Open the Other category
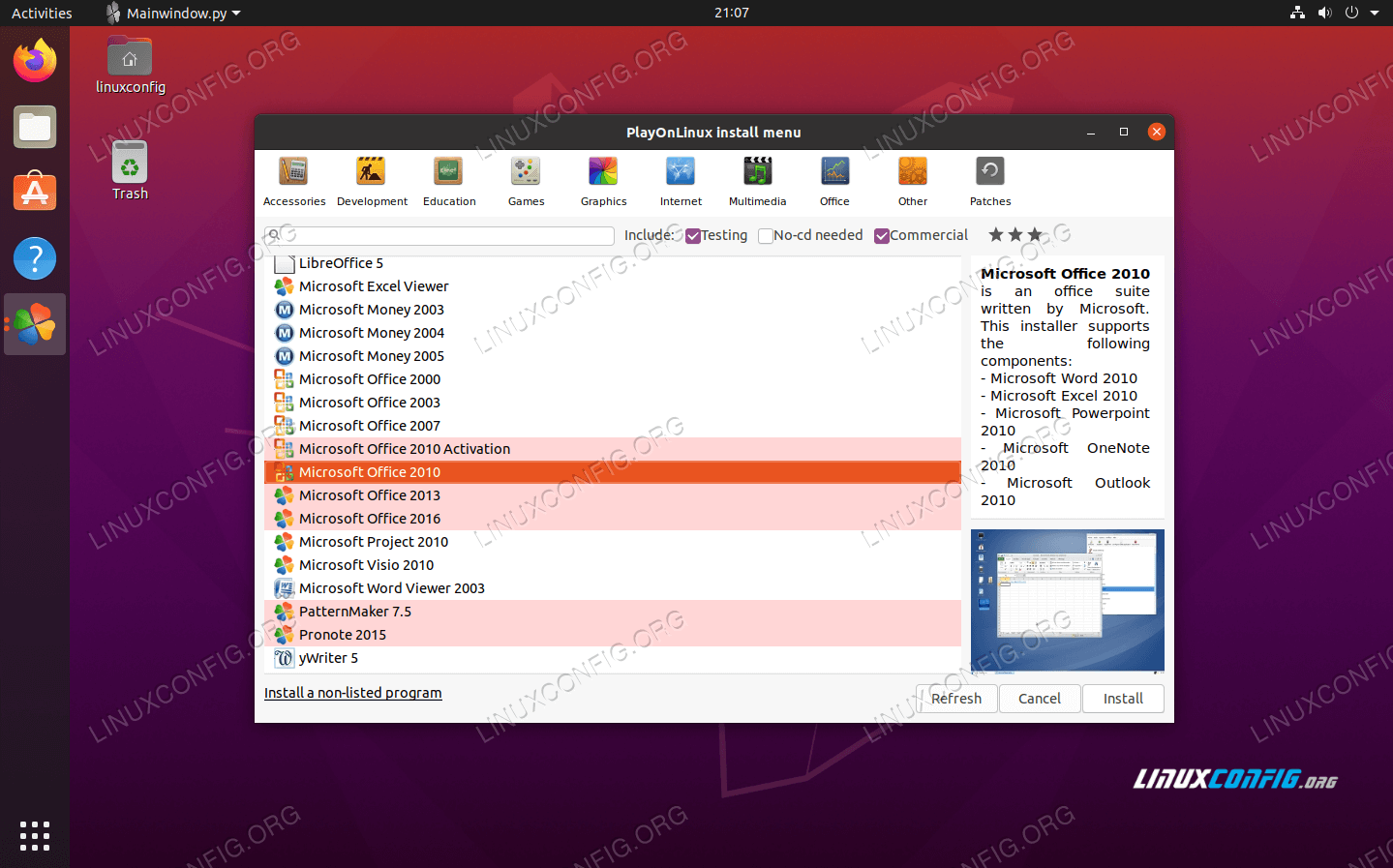1393x868 pixels. pyautogui.click(x=912, y=182)
